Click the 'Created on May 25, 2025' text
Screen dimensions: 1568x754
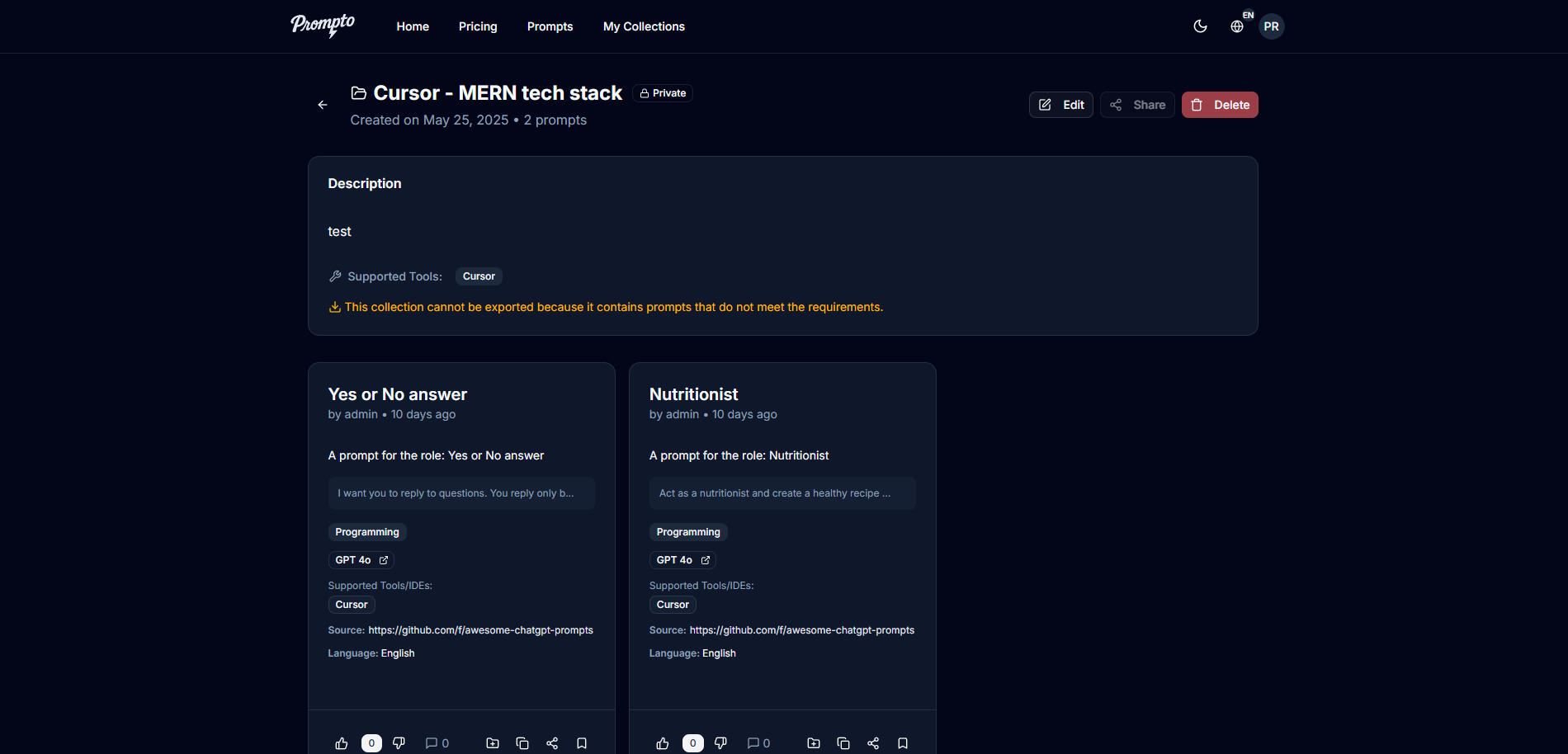coord(429,120)
